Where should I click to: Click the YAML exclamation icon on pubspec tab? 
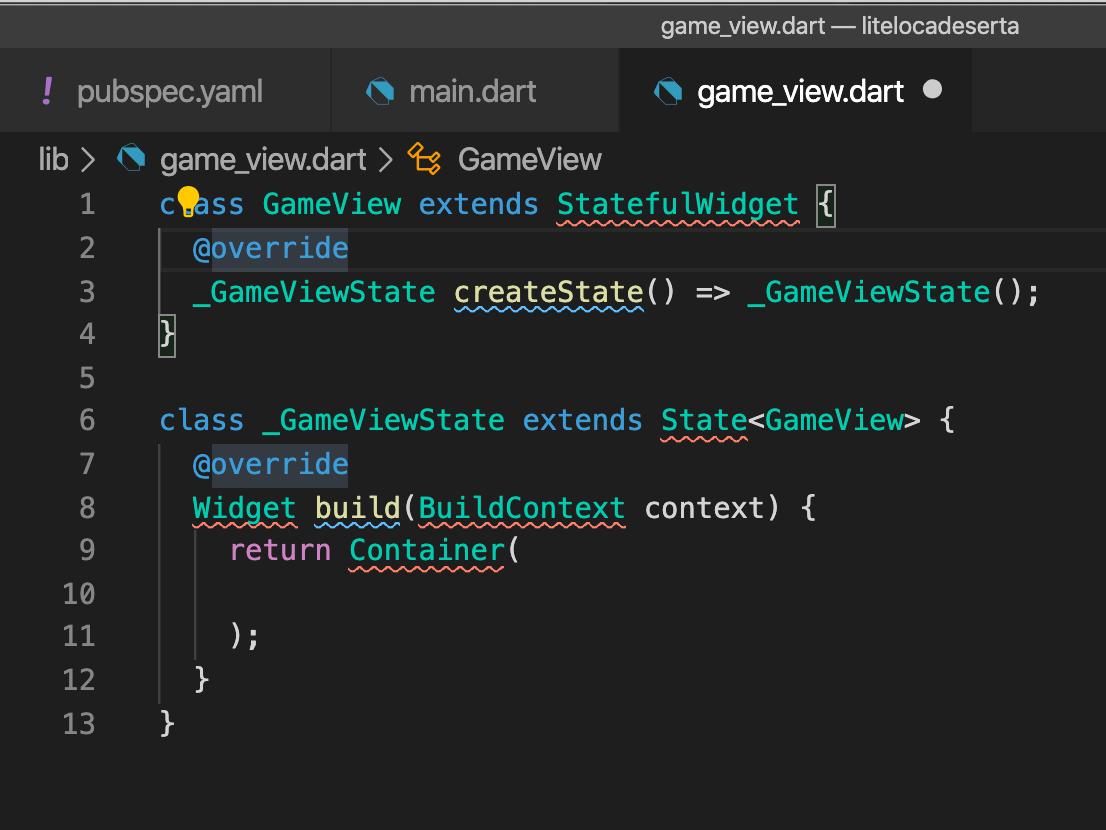pyautogui.click(x=47, y=92)
